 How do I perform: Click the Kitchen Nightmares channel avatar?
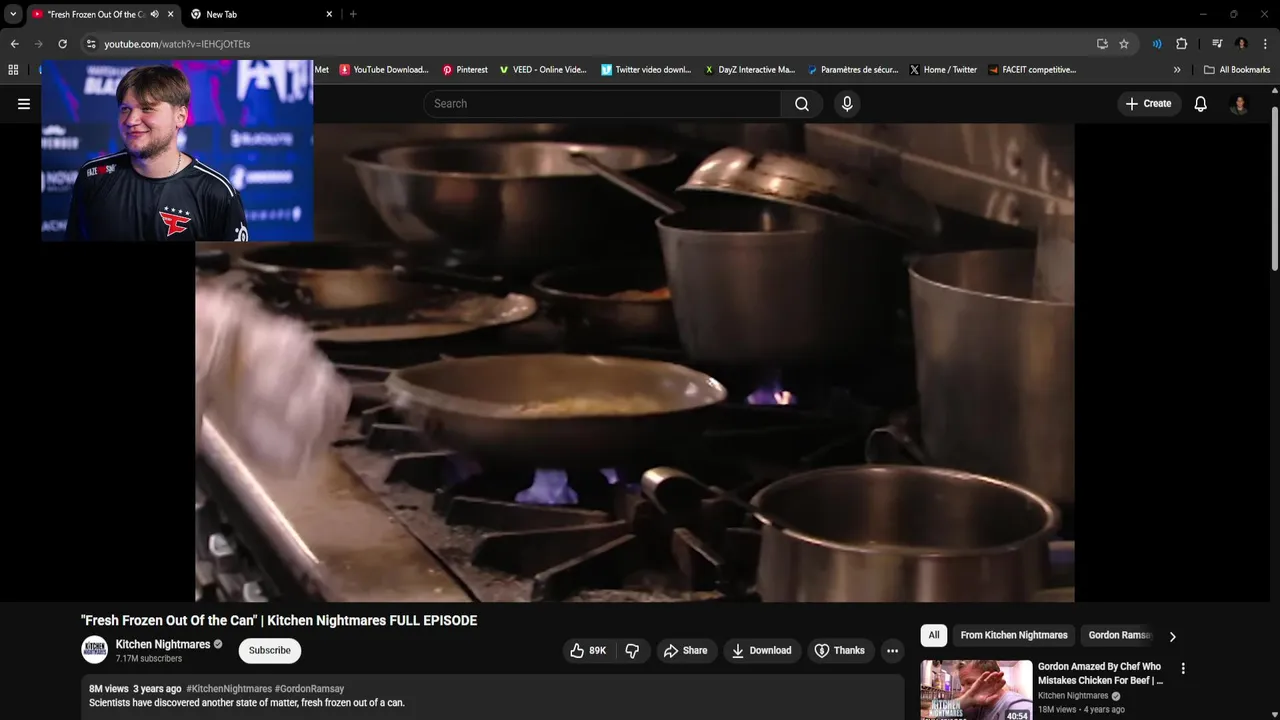pos(95,650)
